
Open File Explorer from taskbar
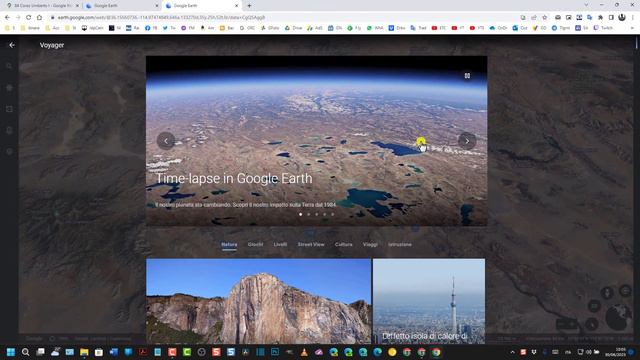(84, 352)
